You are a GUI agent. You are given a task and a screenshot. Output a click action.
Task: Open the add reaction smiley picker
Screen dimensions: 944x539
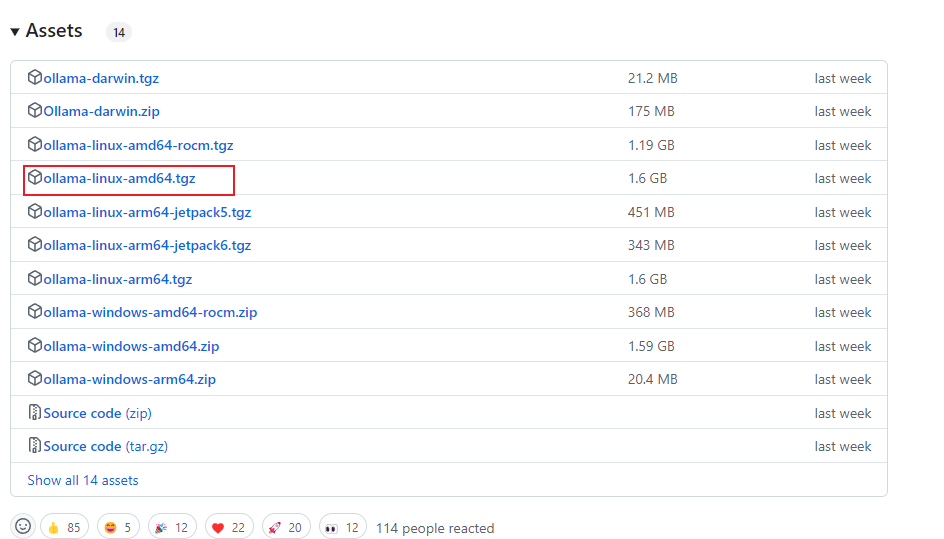click(x=23, y=527)
